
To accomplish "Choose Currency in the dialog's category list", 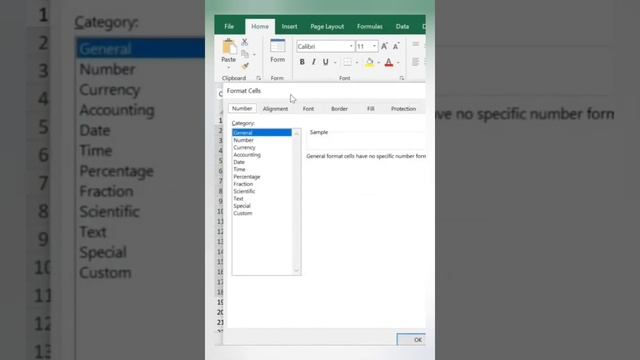I will [x=262, y=147].
